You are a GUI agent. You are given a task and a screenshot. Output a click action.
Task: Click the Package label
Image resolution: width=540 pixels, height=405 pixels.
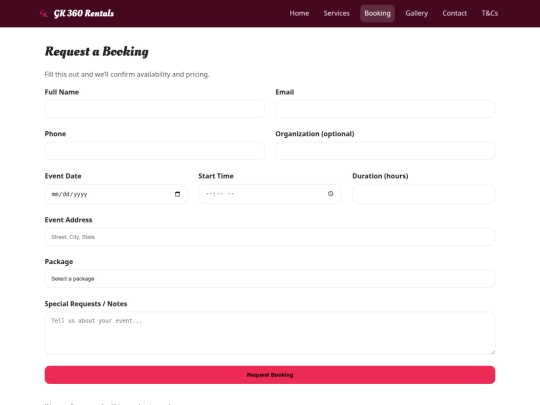pos(59,262)
